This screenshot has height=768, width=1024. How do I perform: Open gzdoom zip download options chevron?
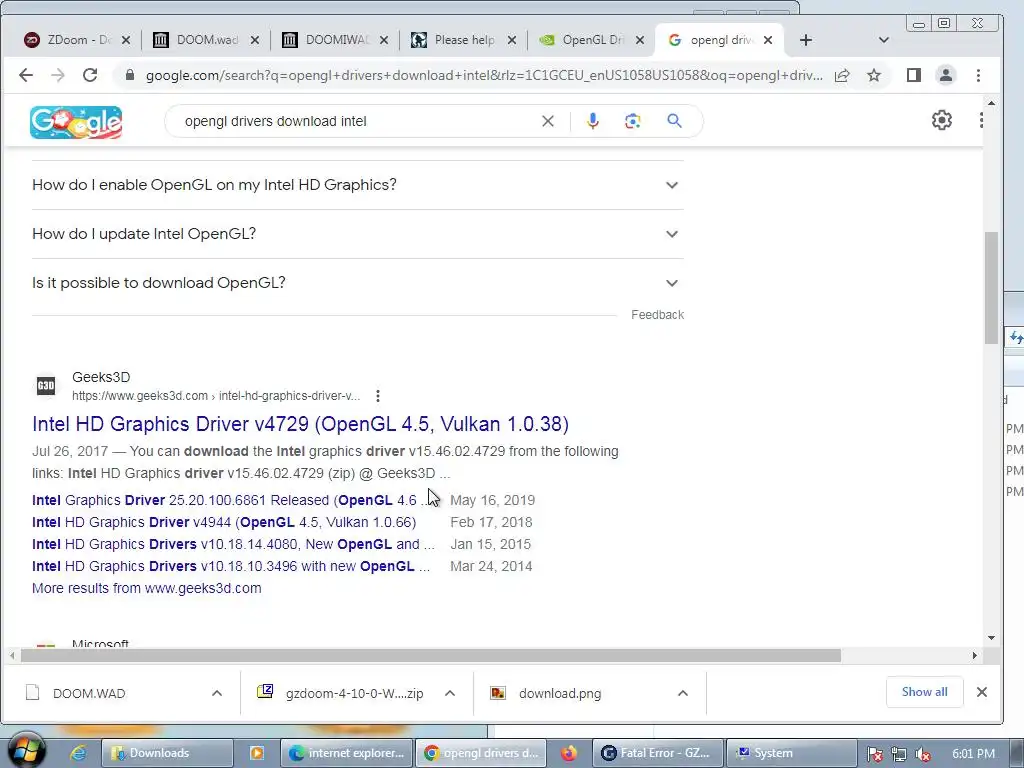(449, 693)
